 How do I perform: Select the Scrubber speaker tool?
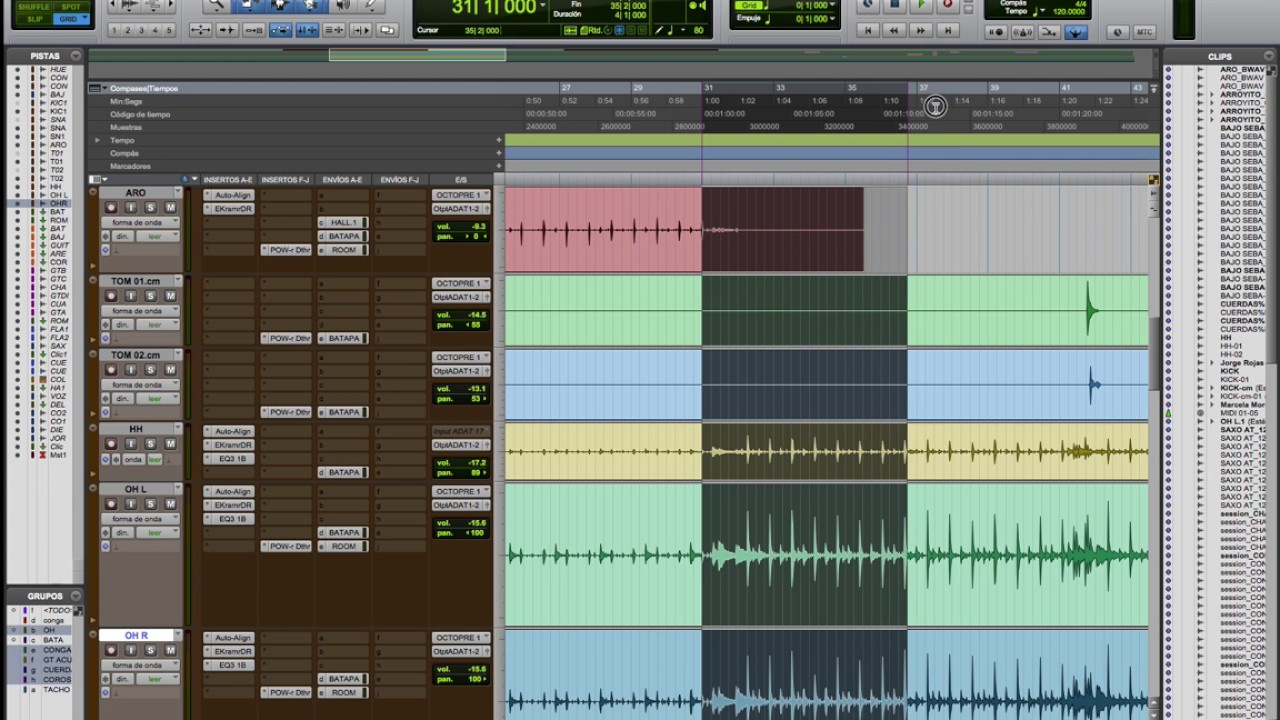[x=341, y=6]
